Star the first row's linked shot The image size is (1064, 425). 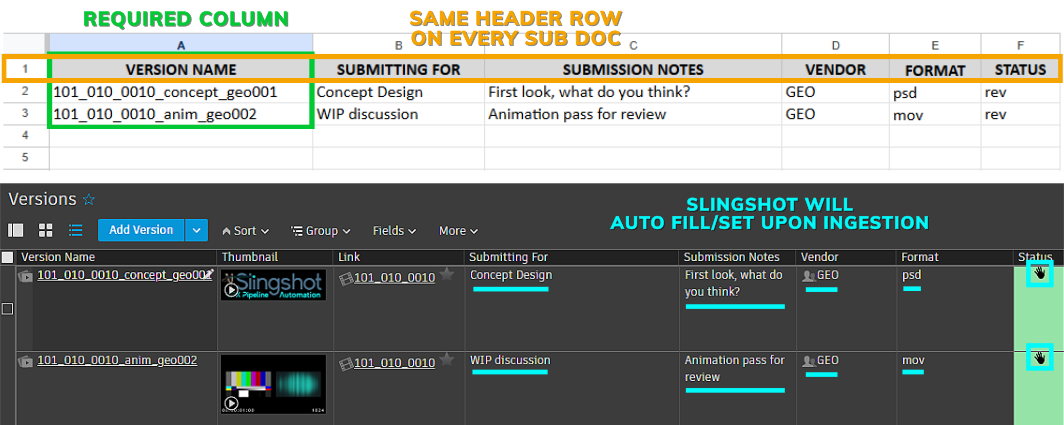tap(447, 275)
